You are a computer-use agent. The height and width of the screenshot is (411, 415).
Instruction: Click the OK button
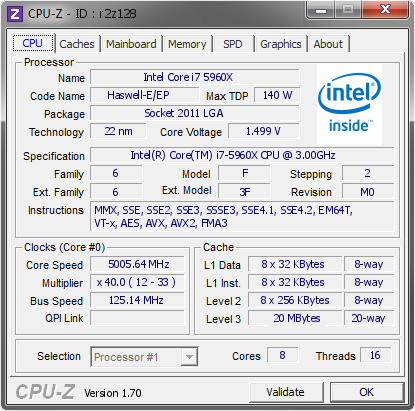367,392
